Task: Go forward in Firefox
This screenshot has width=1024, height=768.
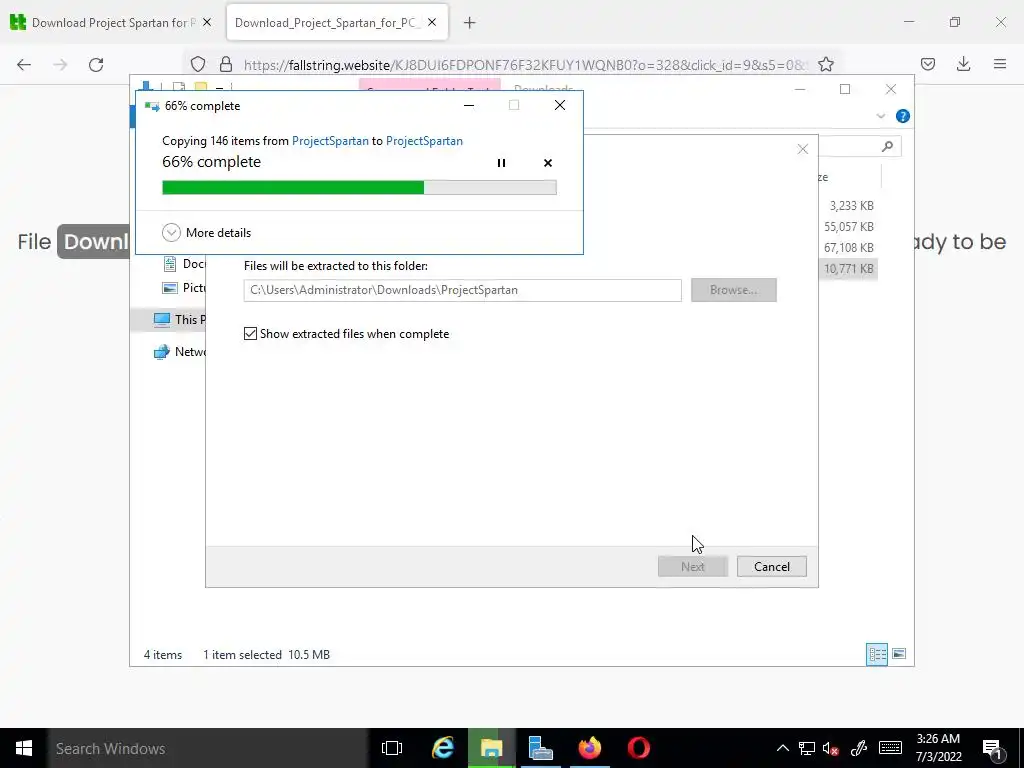Action: click(x=60, y=65)
